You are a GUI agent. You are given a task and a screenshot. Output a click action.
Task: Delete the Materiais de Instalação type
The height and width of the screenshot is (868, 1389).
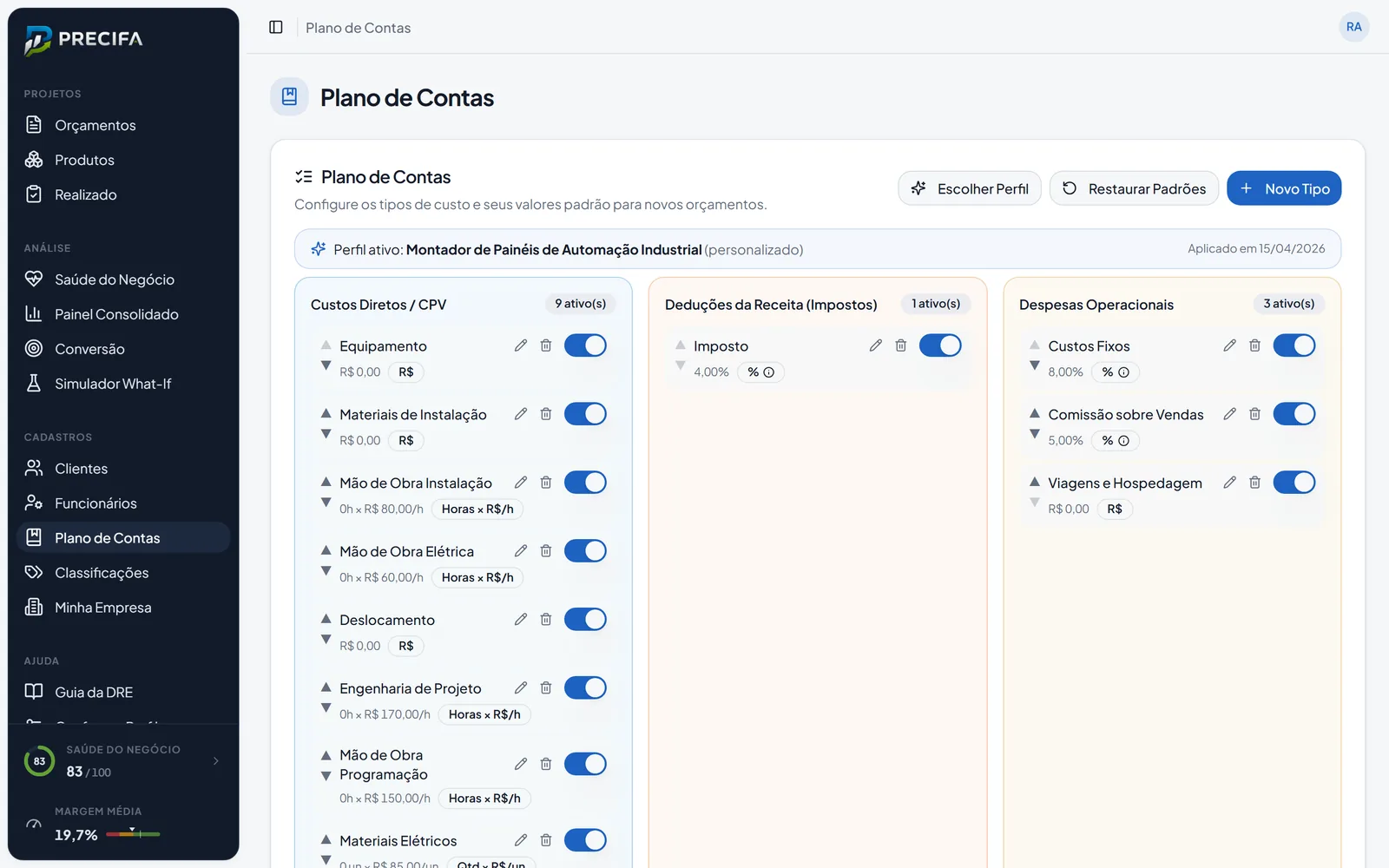click(x=546, y=414)
